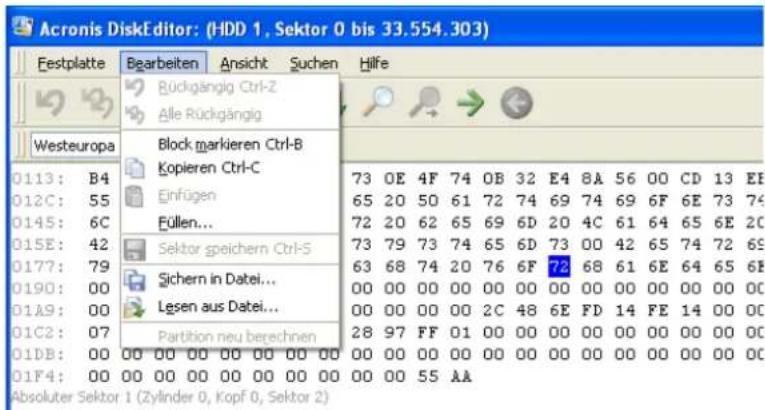Image resolution: width=765 pixels, height=410 pixels.
Task: Click hex byte 55 in signature row 01F4
Action: coord(427,376)
